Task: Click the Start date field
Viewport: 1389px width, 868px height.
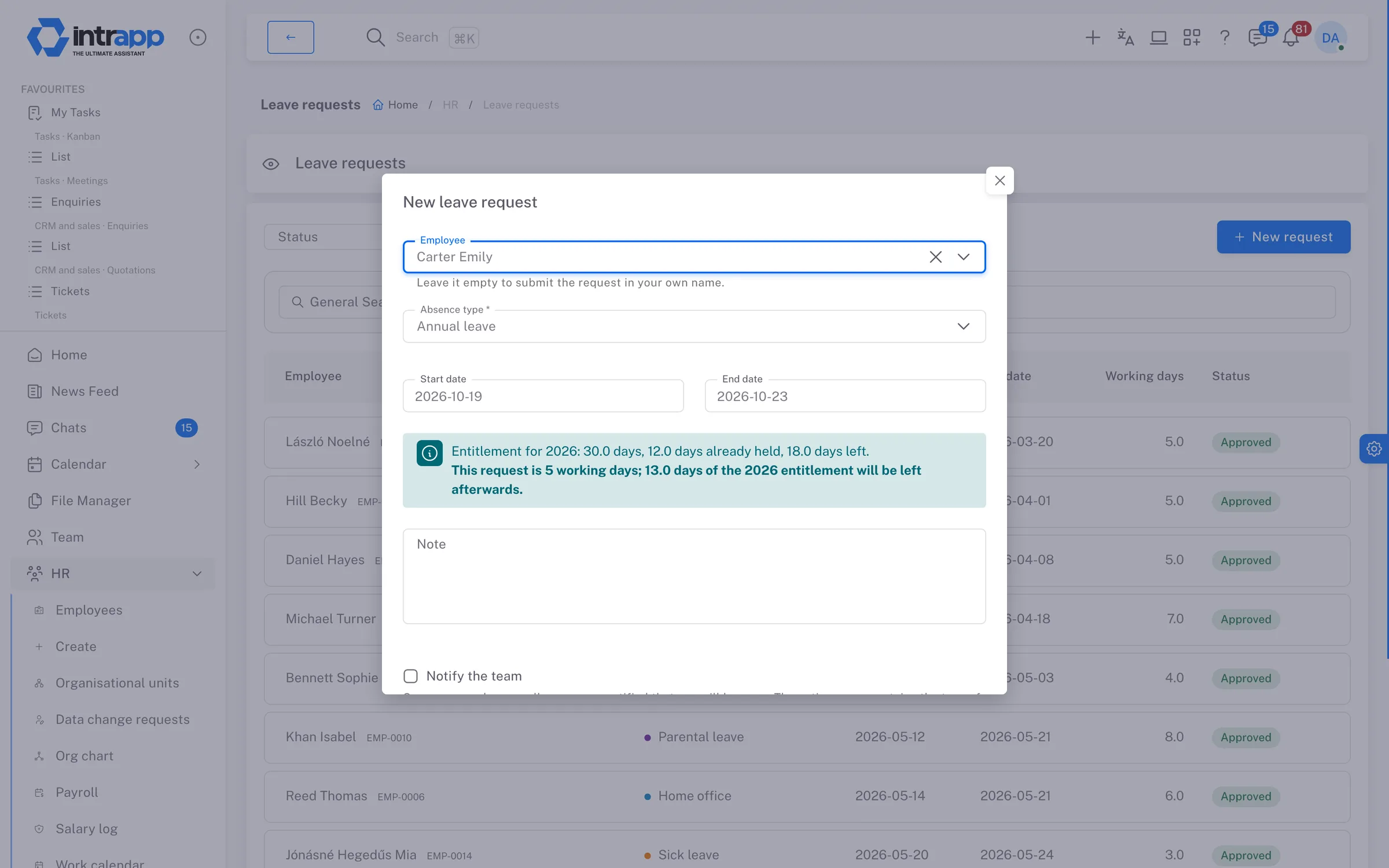Action: [x=543, y=396]
